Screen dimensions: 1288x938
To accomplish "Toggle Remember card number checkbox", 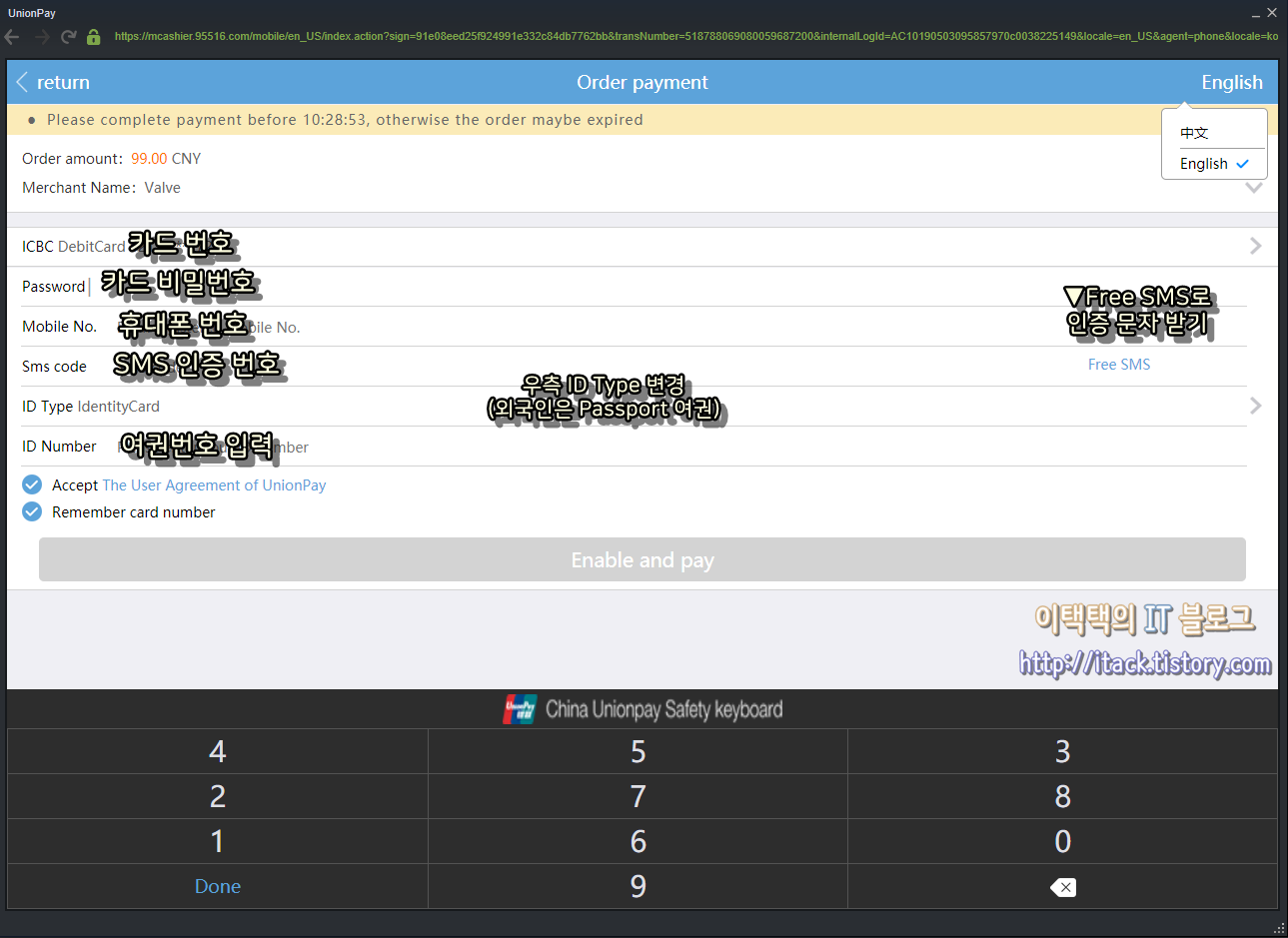I will [32, 511].
